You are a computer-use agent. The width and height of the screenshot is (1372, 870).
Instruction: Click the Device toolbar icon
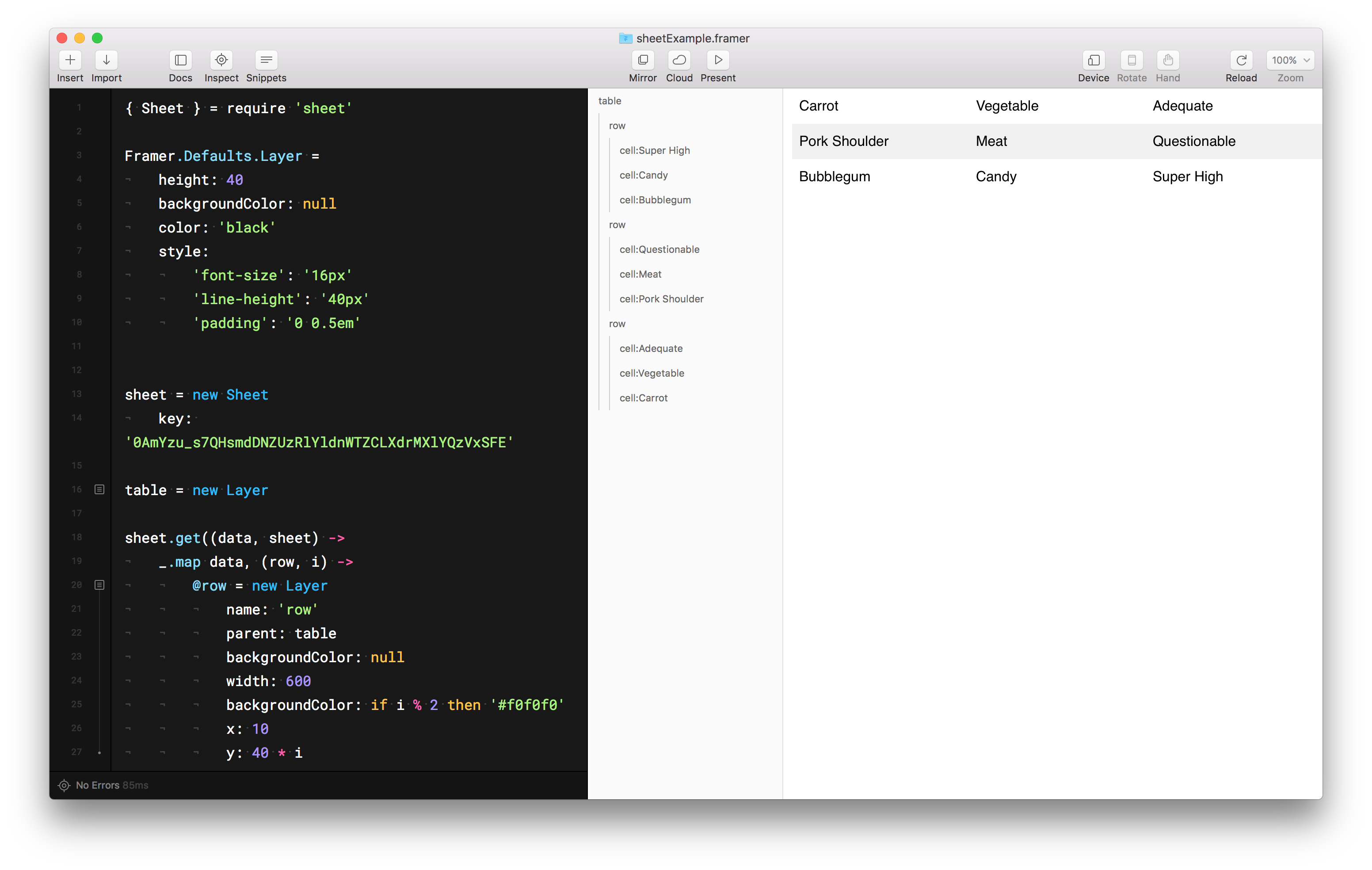(x=1094, y=60)
